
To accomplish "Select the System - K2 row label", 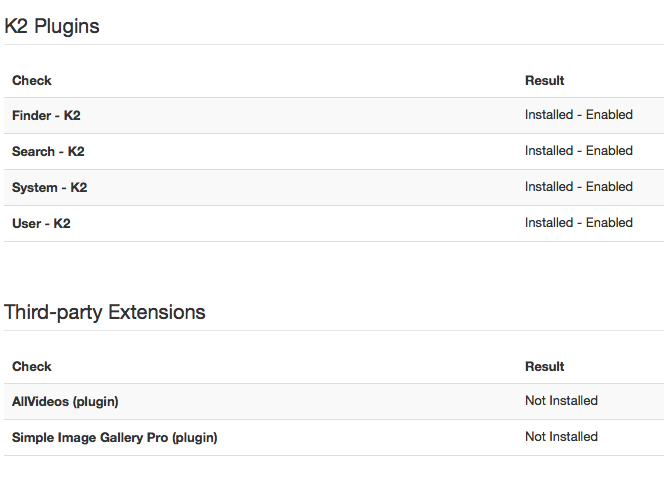I will (x=50, y=187).
